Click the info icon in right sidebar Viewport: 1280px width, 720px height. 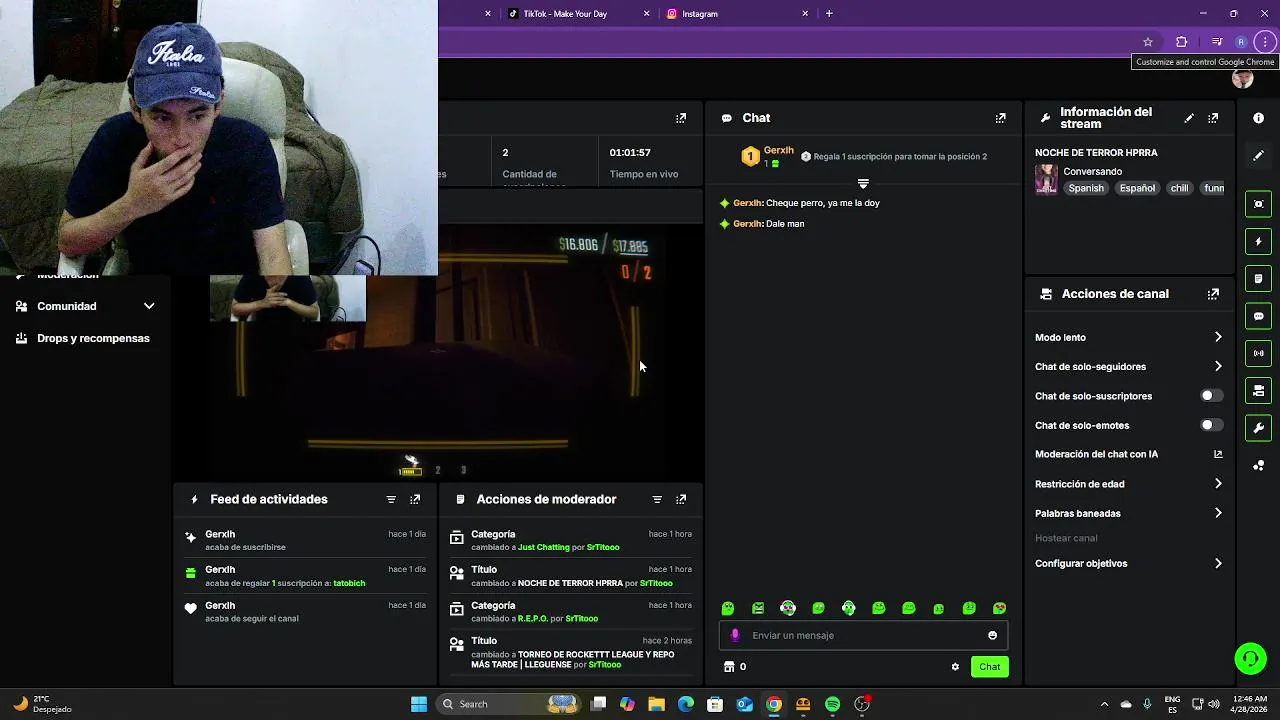pyautogui.click(x=1258, y=118)
